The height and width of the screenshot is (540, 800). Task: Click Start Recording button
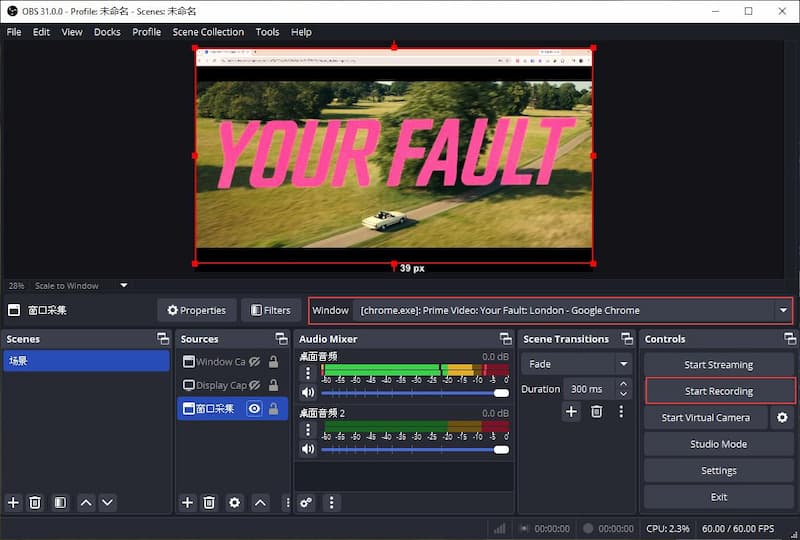[x=719, y=391]
